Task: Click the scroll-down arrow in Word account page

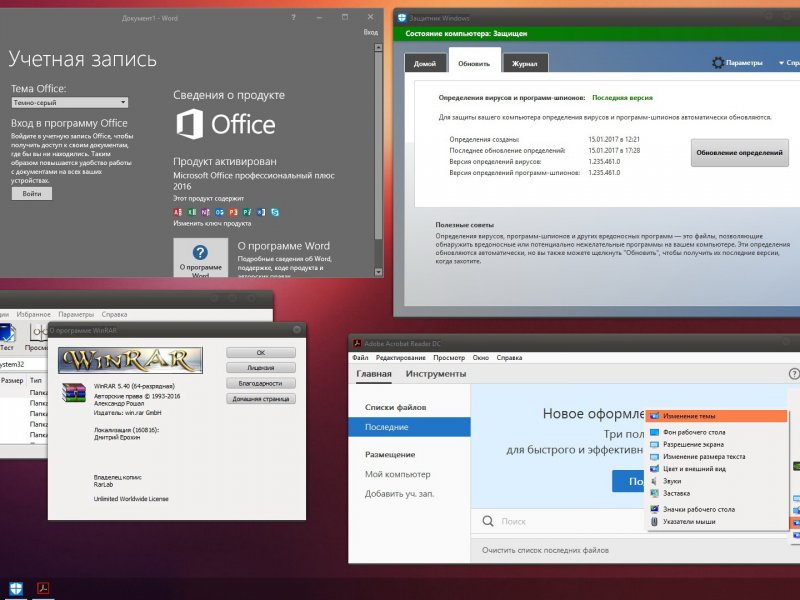Action: coord(378,272)
